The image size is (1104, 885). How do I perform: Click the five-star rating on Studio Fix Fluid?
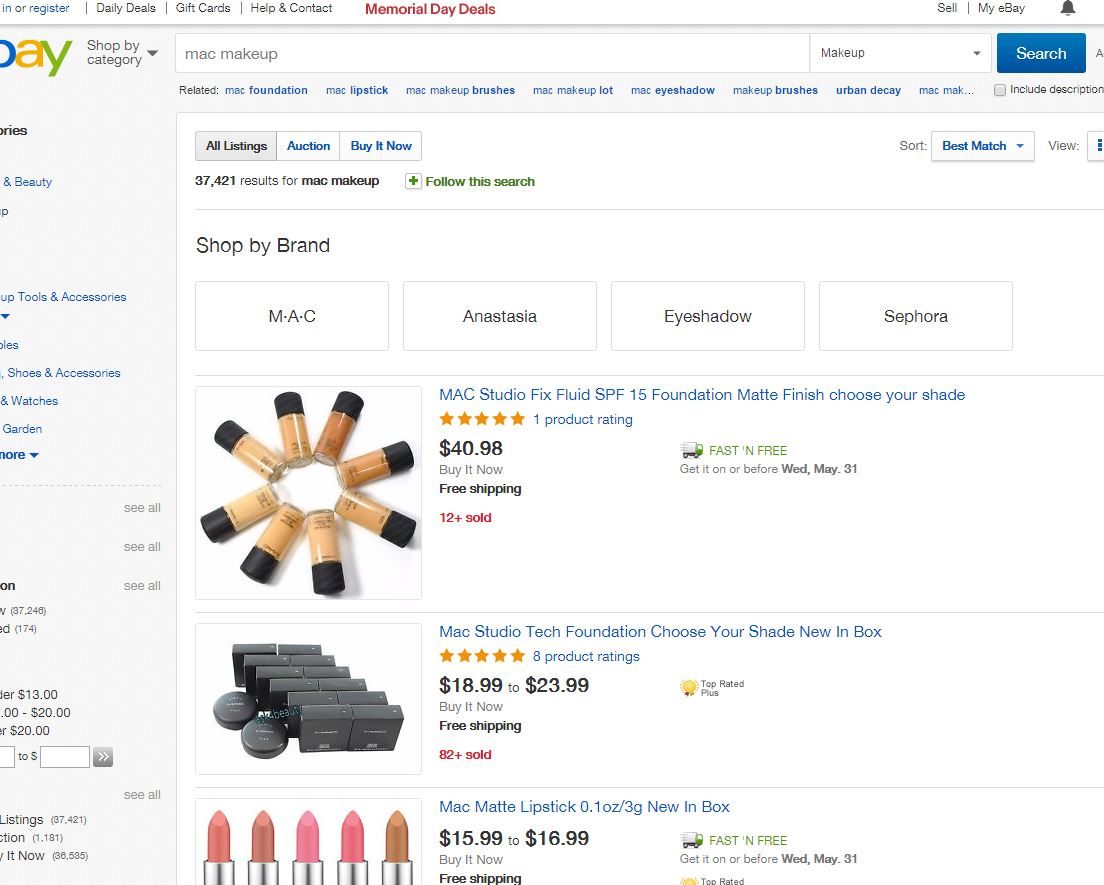(481, 419)
